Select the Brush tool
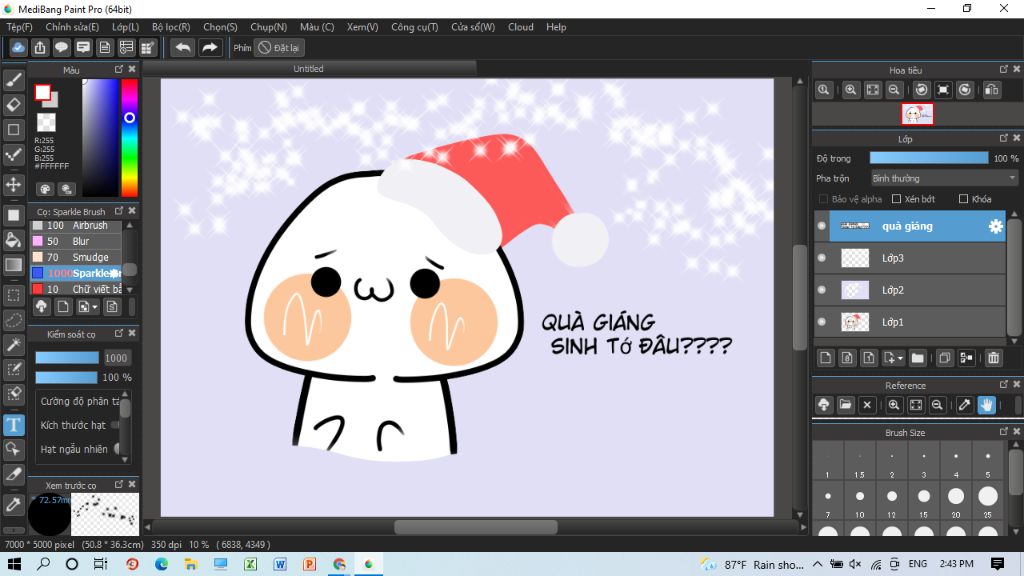This screenshot has height=576, width=1024. pyautogui.click(x=14, y=80)
